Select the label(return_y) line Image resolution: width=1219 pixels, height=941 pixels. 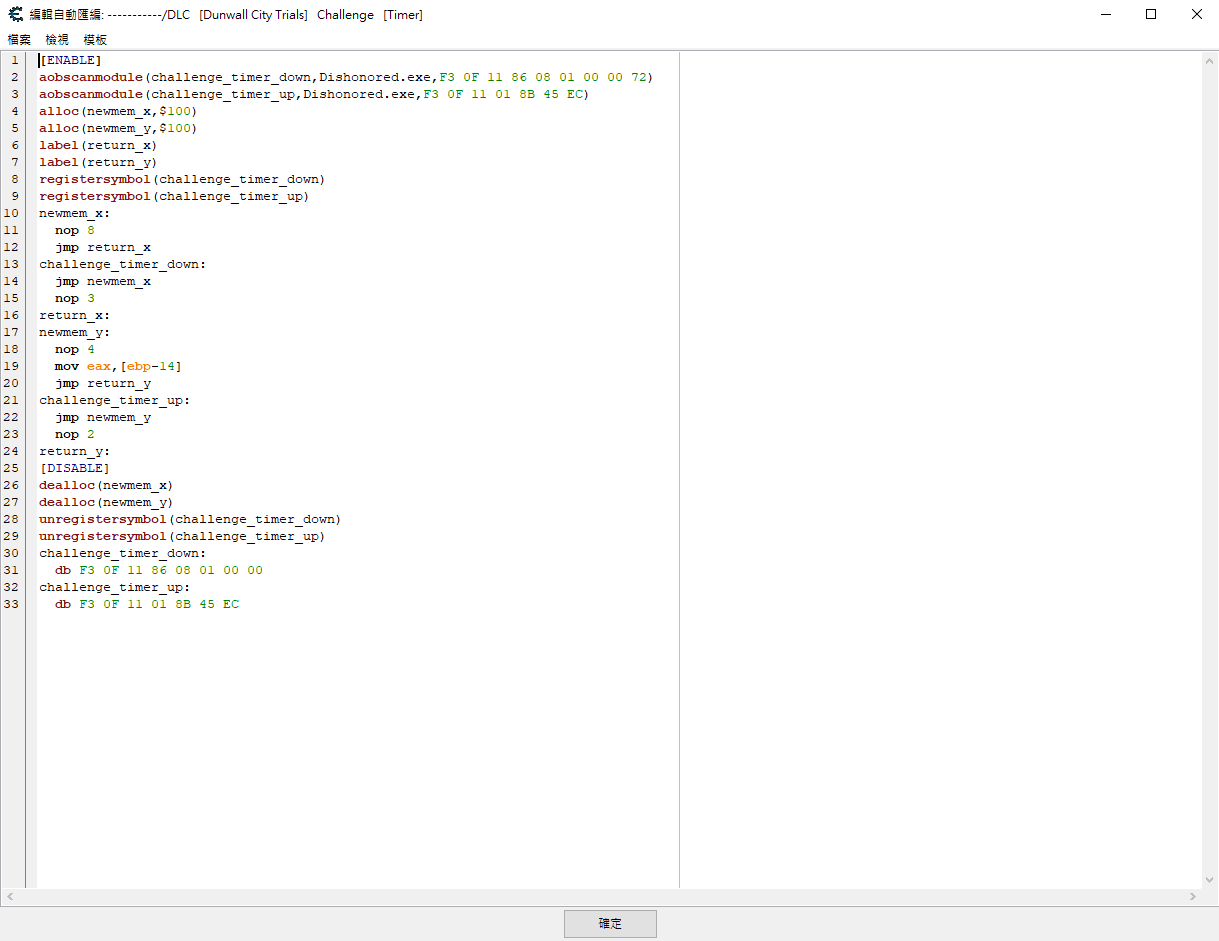click(x=98, y=162)
